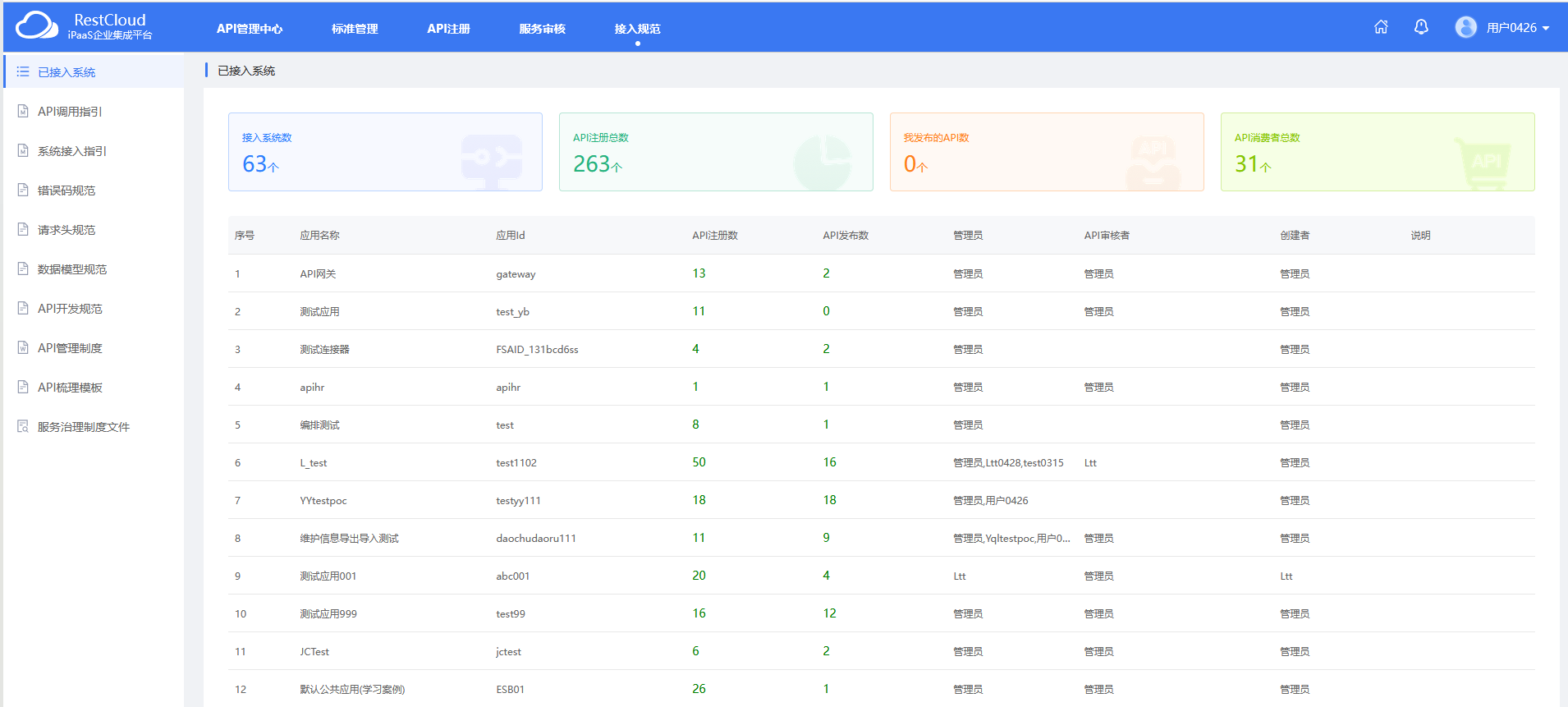Click registration count 13 for API网关

pyautogui.click(x=699, y=273)
